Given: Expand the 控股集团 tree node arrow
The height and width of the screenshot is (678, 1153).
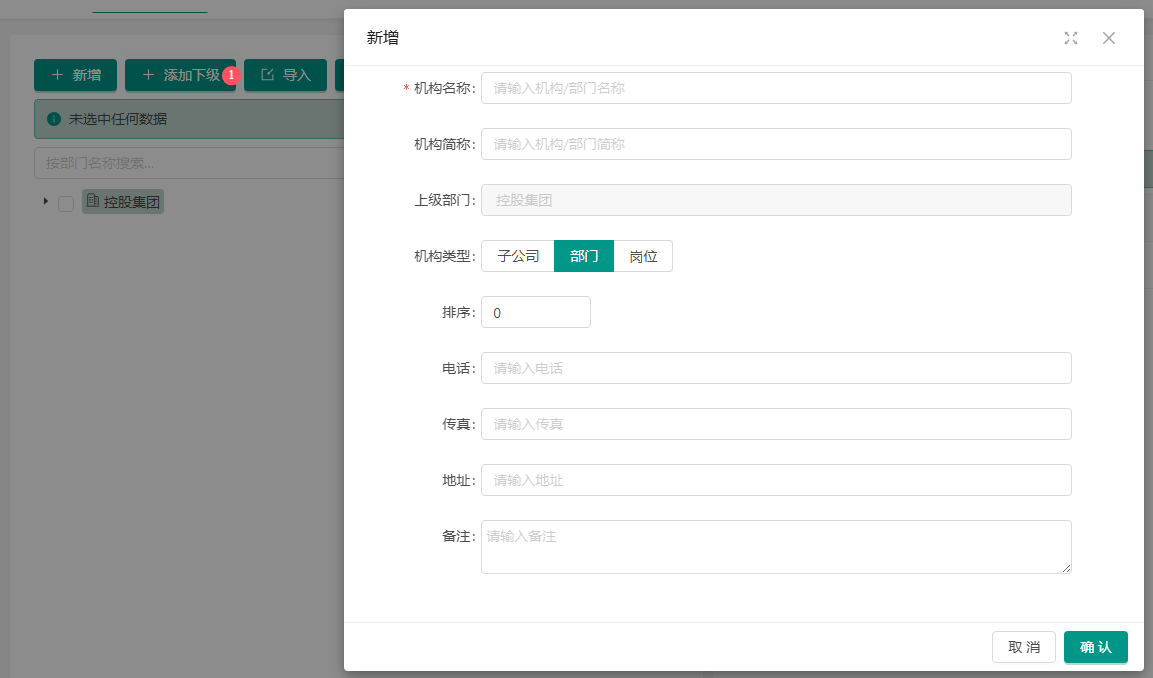Looking at the screenshot, I should click(x=45, y=201).
